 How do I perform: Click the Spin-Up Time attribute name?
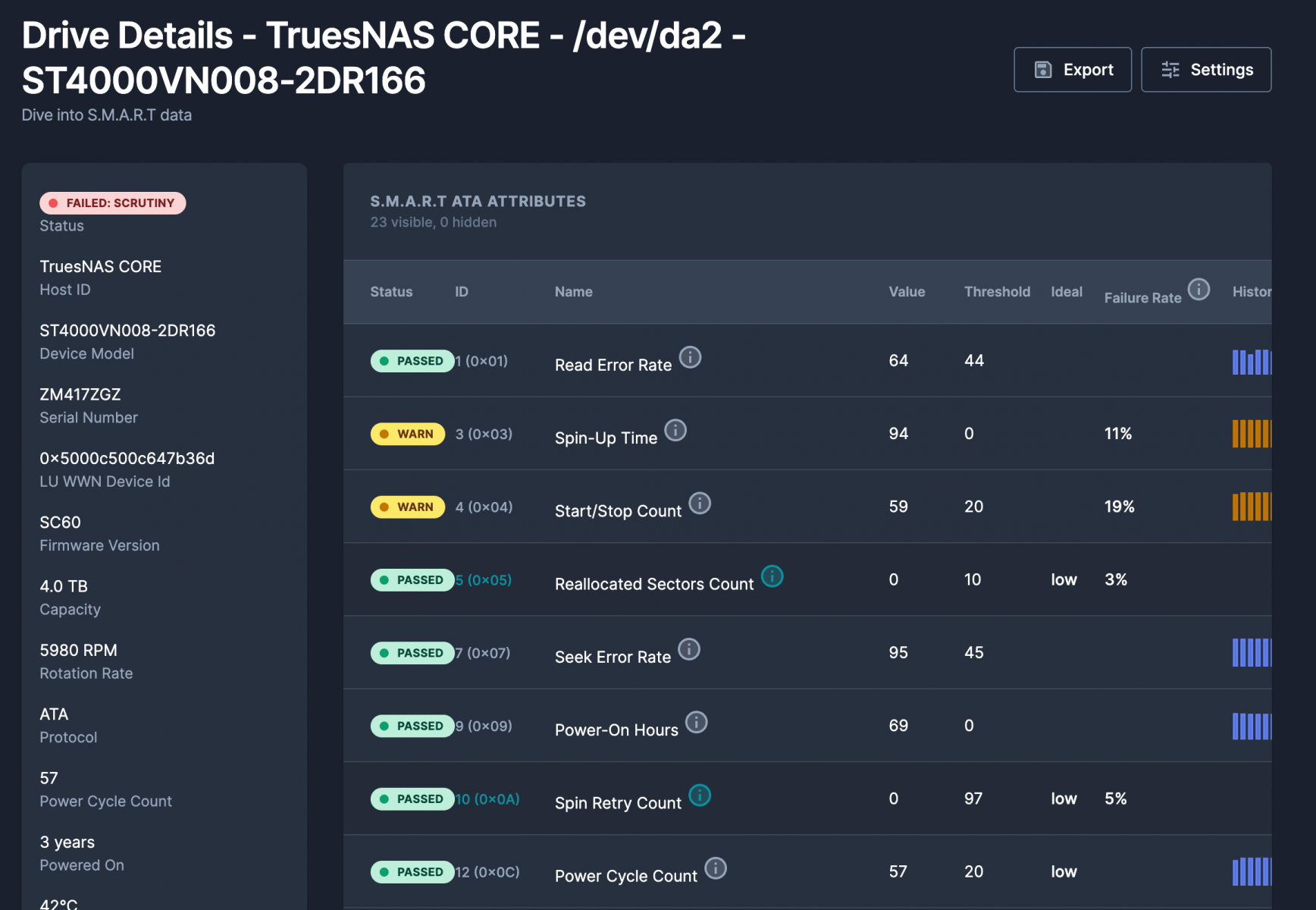606,438
